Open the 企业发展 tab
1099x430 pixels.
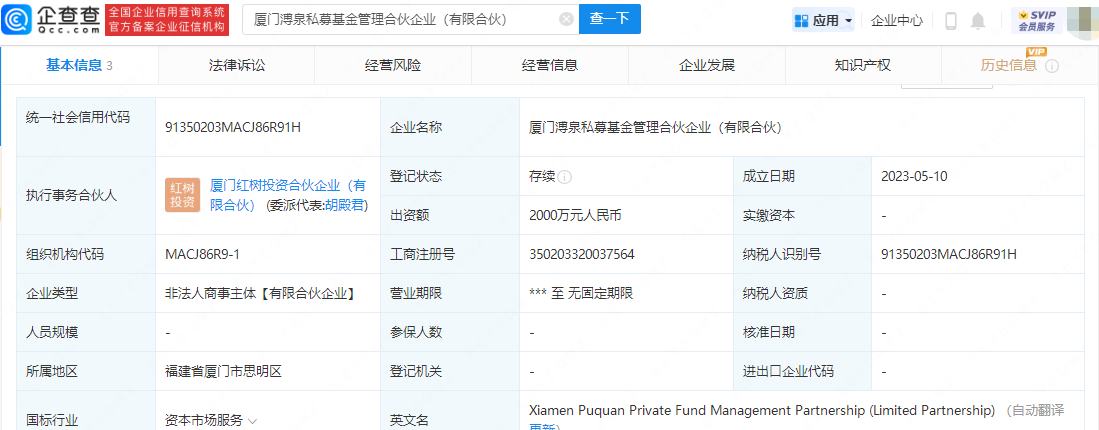point(706,66)
